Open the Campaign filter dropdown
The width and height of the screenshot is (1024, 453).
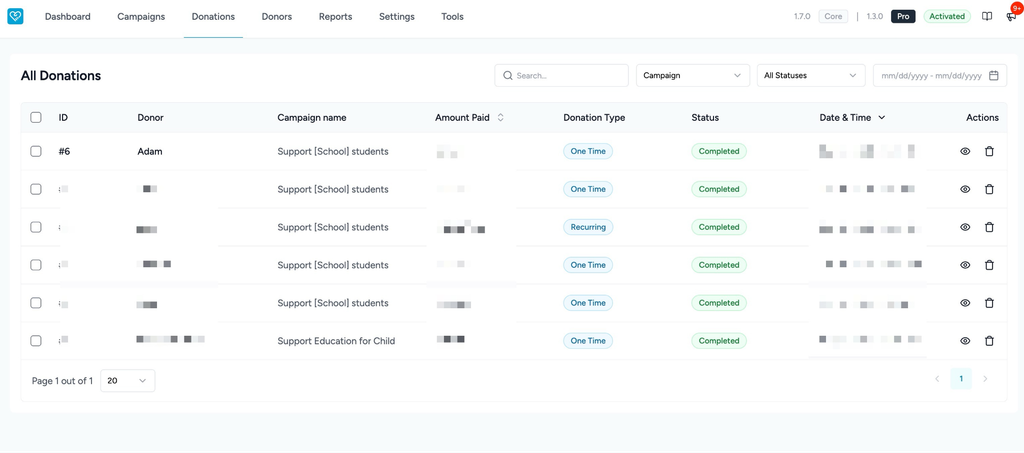pos(692,76)
